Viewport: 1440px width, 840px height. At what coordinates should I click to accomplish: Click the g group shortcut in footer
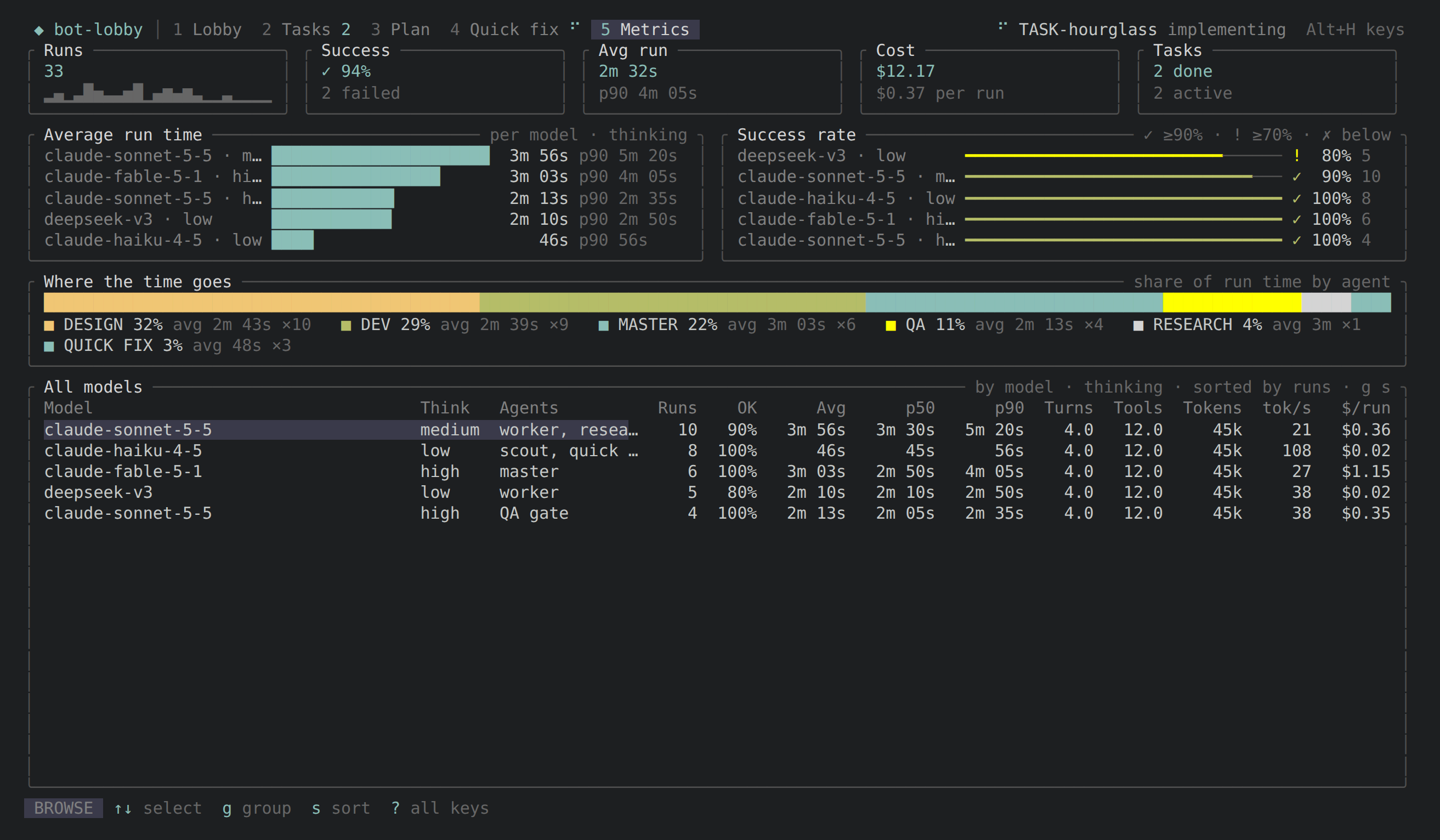click(x=257, y=808)
